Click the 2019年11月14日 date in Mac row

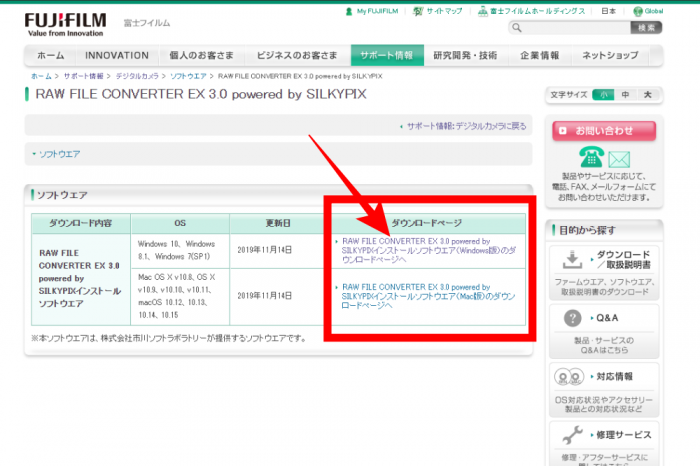(264, 296)
